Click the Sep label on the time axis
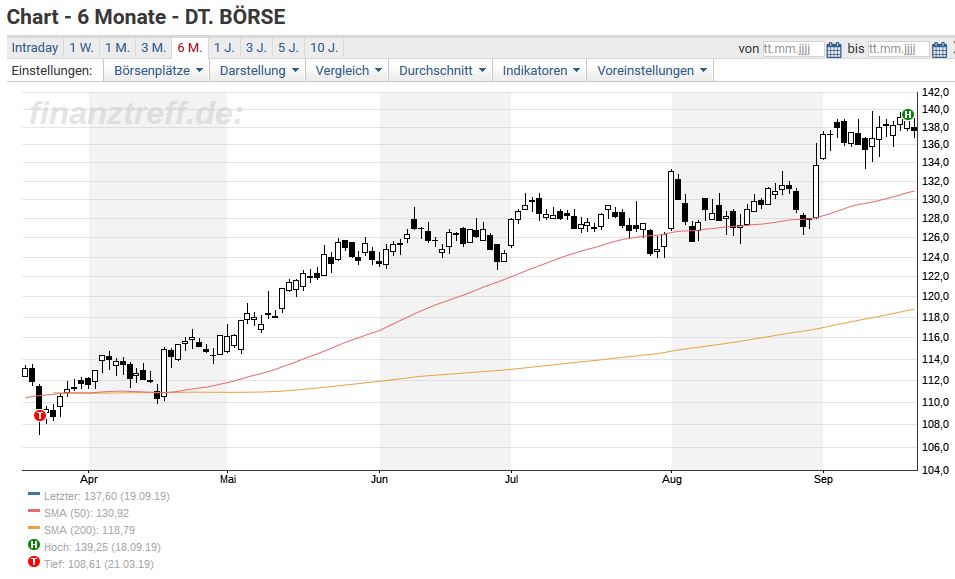The height and width of the screenshot is (579, 955). point(823,479)
